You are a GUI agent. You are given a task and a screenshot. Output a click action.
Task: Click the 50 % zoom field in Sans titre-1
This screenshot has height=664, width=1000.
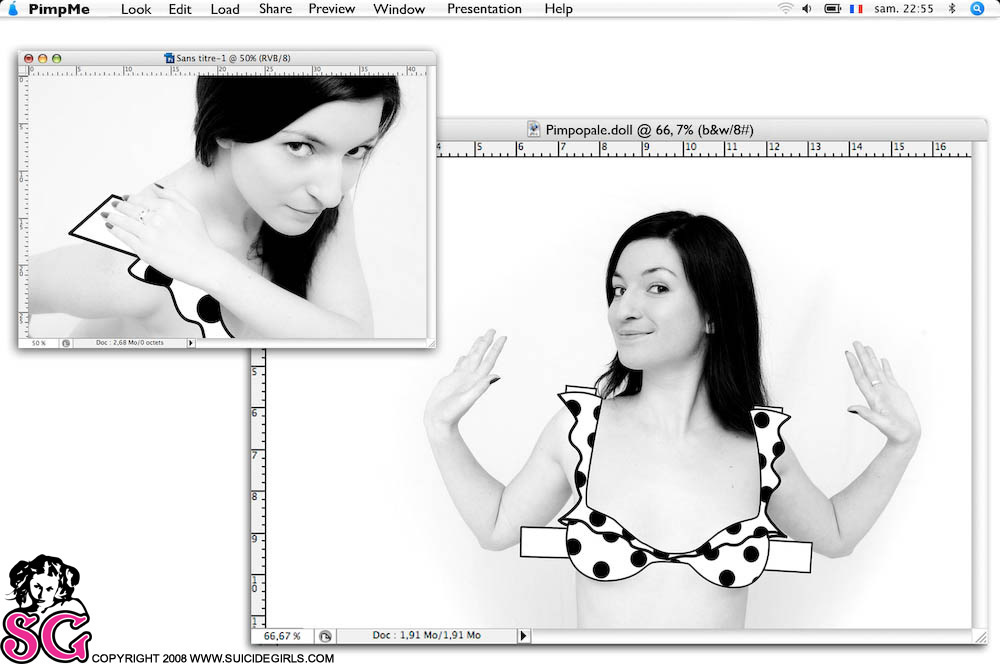tap(39, 343)
